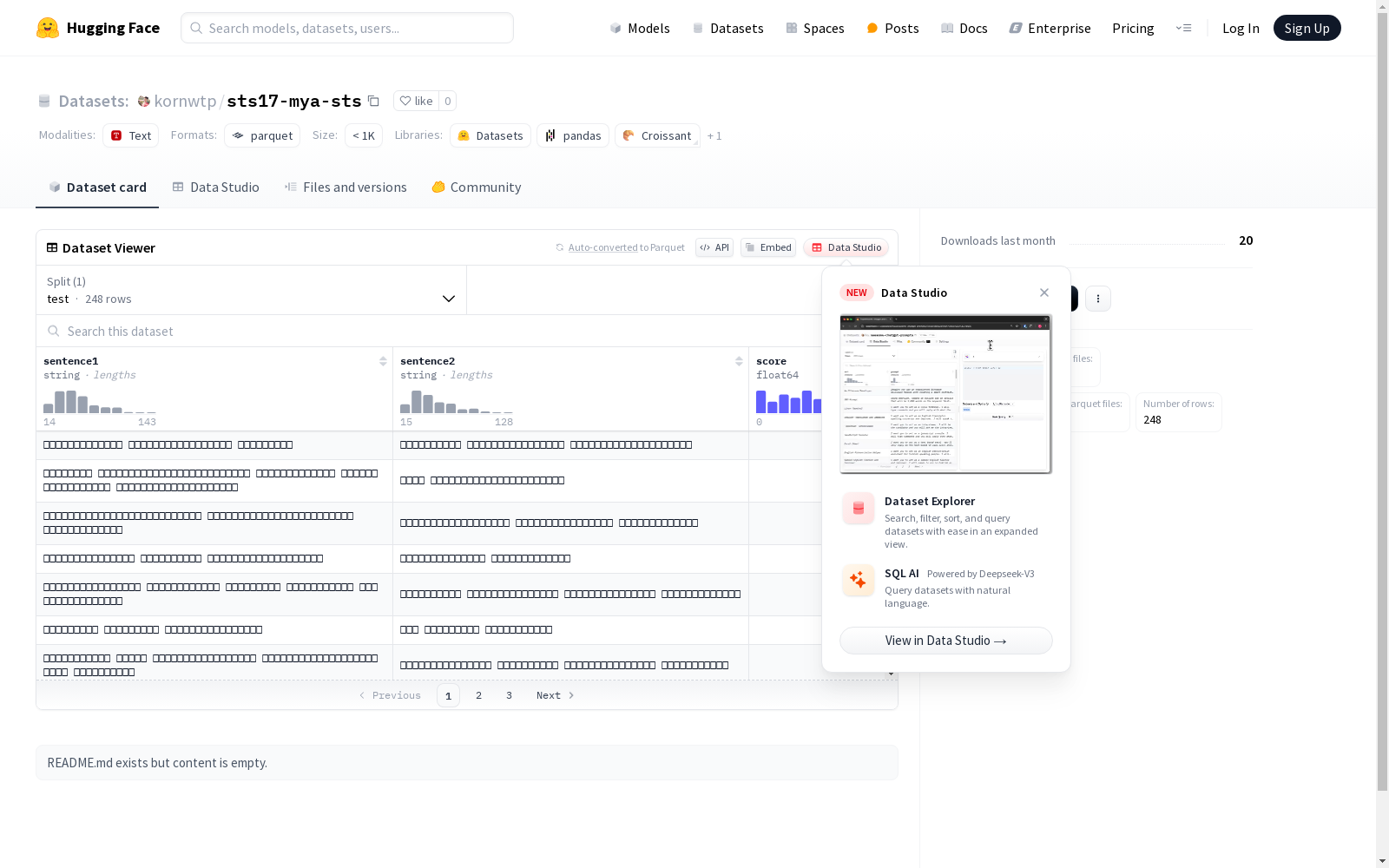Open the three-dot options button
Viewport: 1389px width, 868px height.
pos(1097,299)
